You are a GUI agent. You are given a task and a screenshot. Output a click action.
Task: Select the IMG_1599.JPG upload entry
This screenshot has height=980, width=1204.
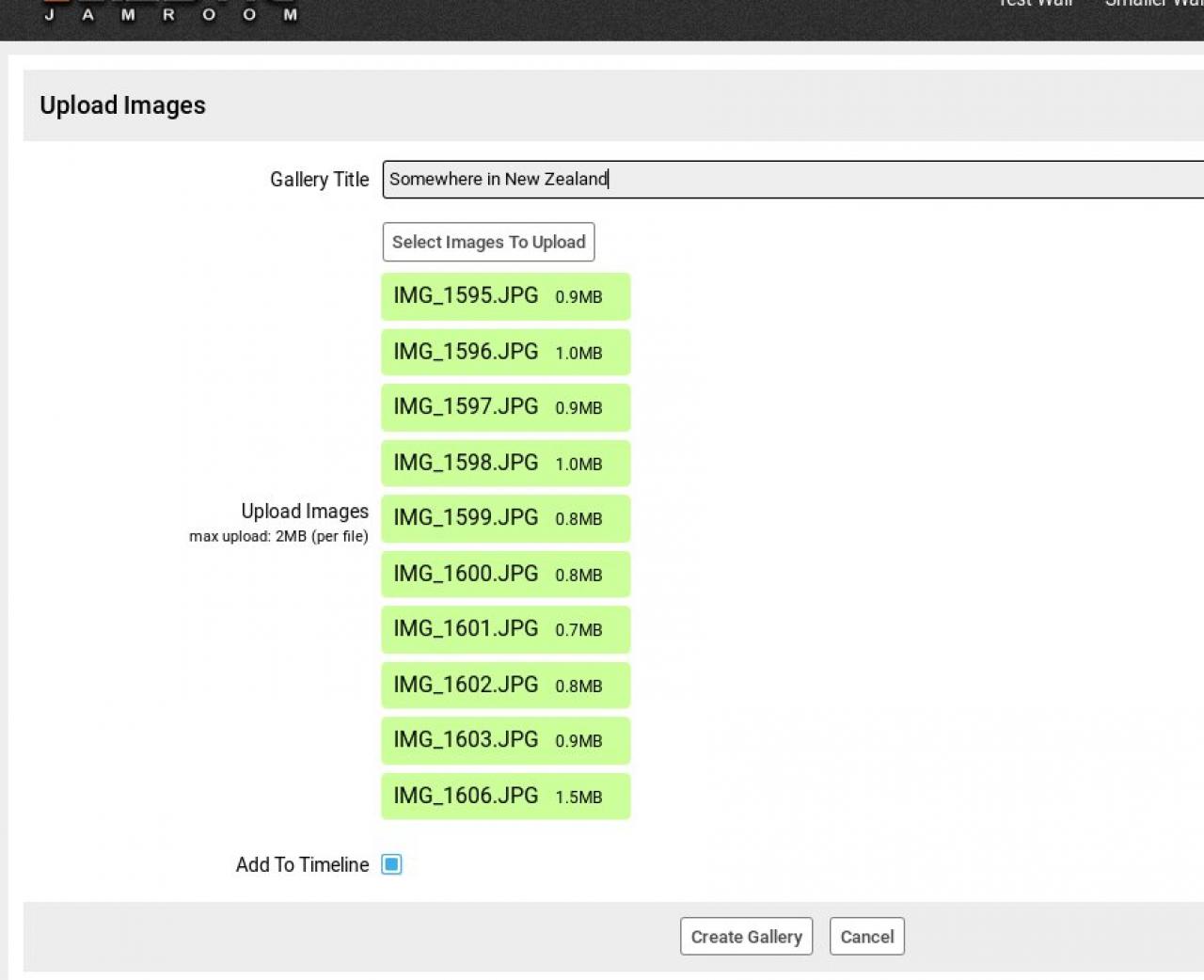click(505, 518)
